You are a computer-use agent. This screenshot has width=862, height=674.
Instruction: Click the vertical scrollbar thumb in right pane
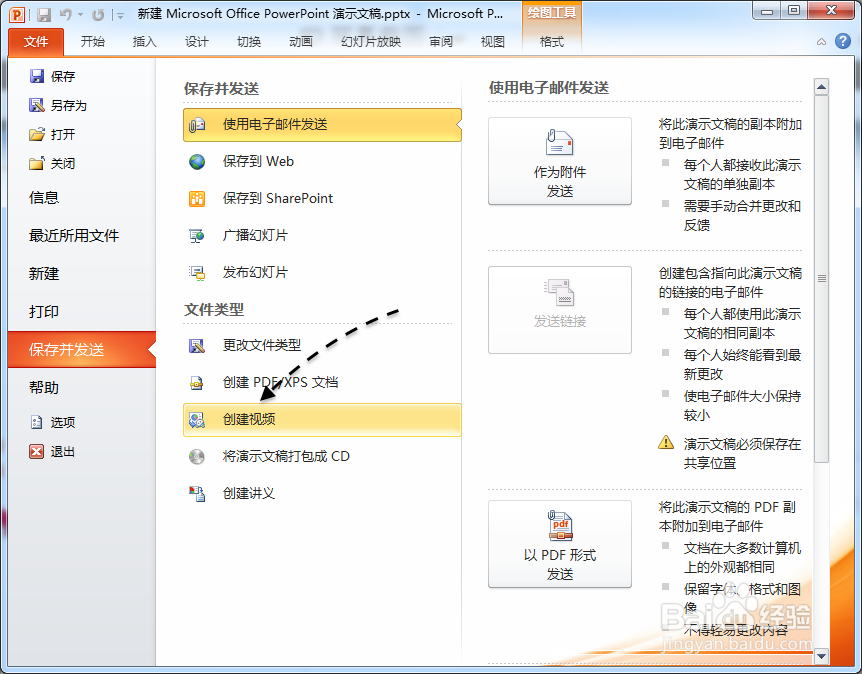click(821, 279)
